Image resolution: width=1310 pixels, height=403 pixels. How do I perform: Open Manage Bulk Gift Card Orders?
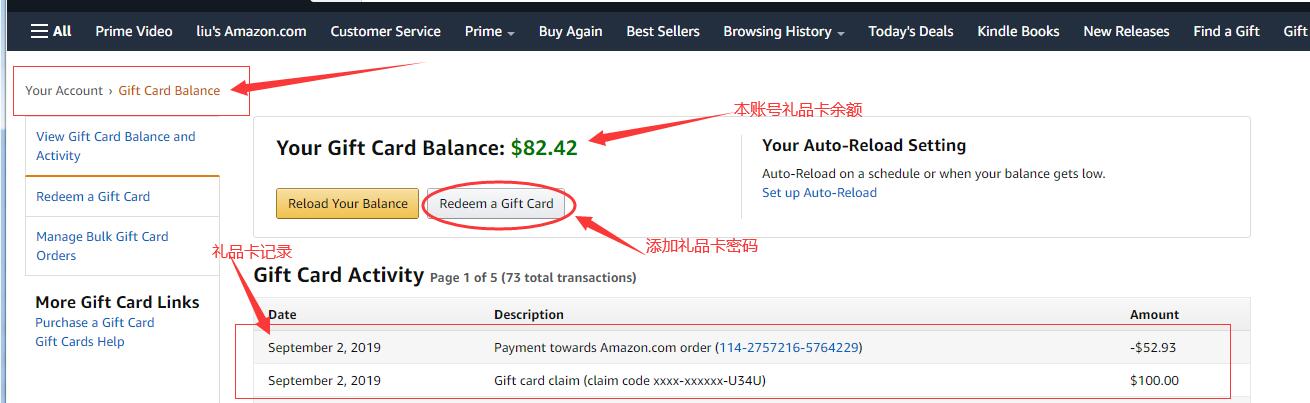[x=102, y=246]
